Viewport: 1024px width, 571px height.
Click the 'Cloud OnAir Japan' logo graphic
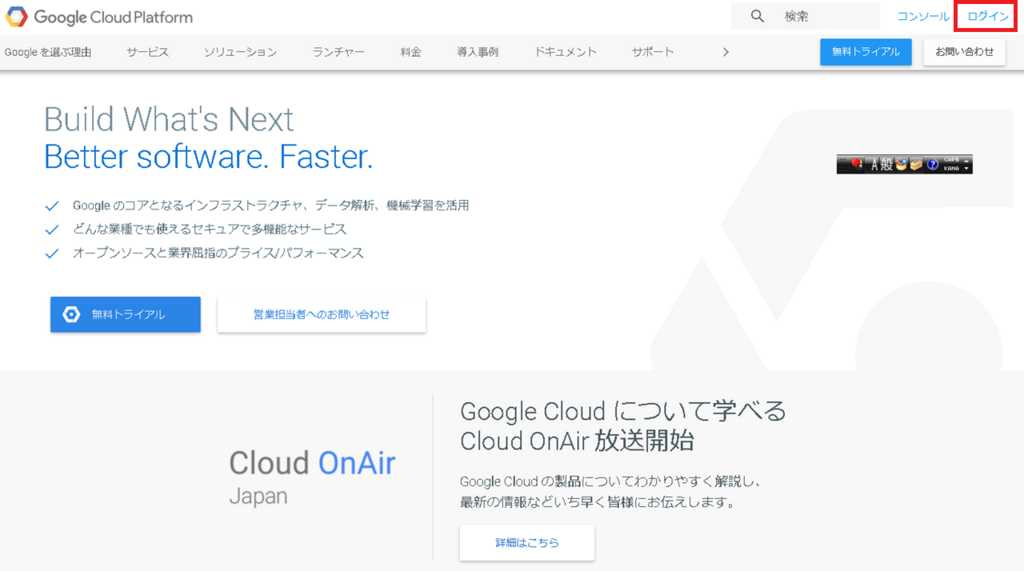point(312,478)
